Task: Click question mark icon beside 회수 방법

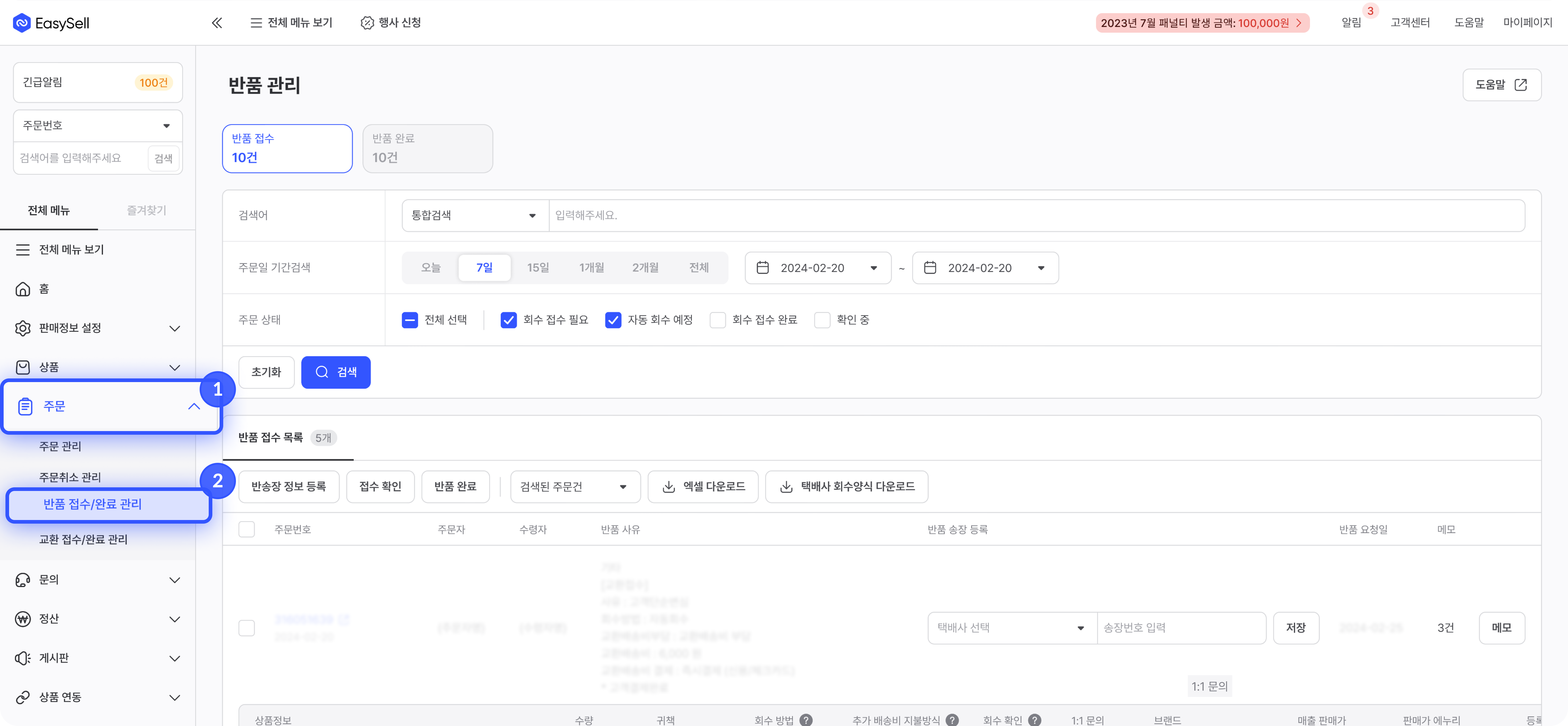Action: pos(806,720)
